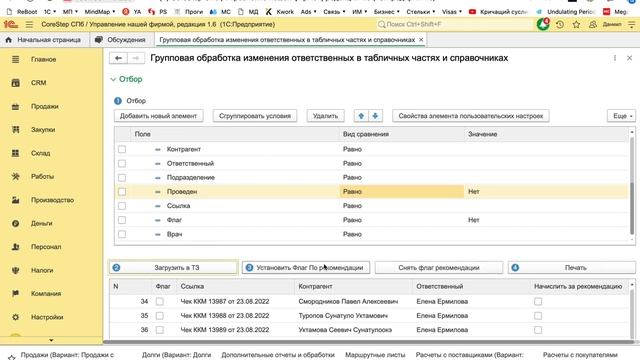Expand sidebar sections with bottom arrow
This screenshot has width=640, height=360.
click(51, 340)
